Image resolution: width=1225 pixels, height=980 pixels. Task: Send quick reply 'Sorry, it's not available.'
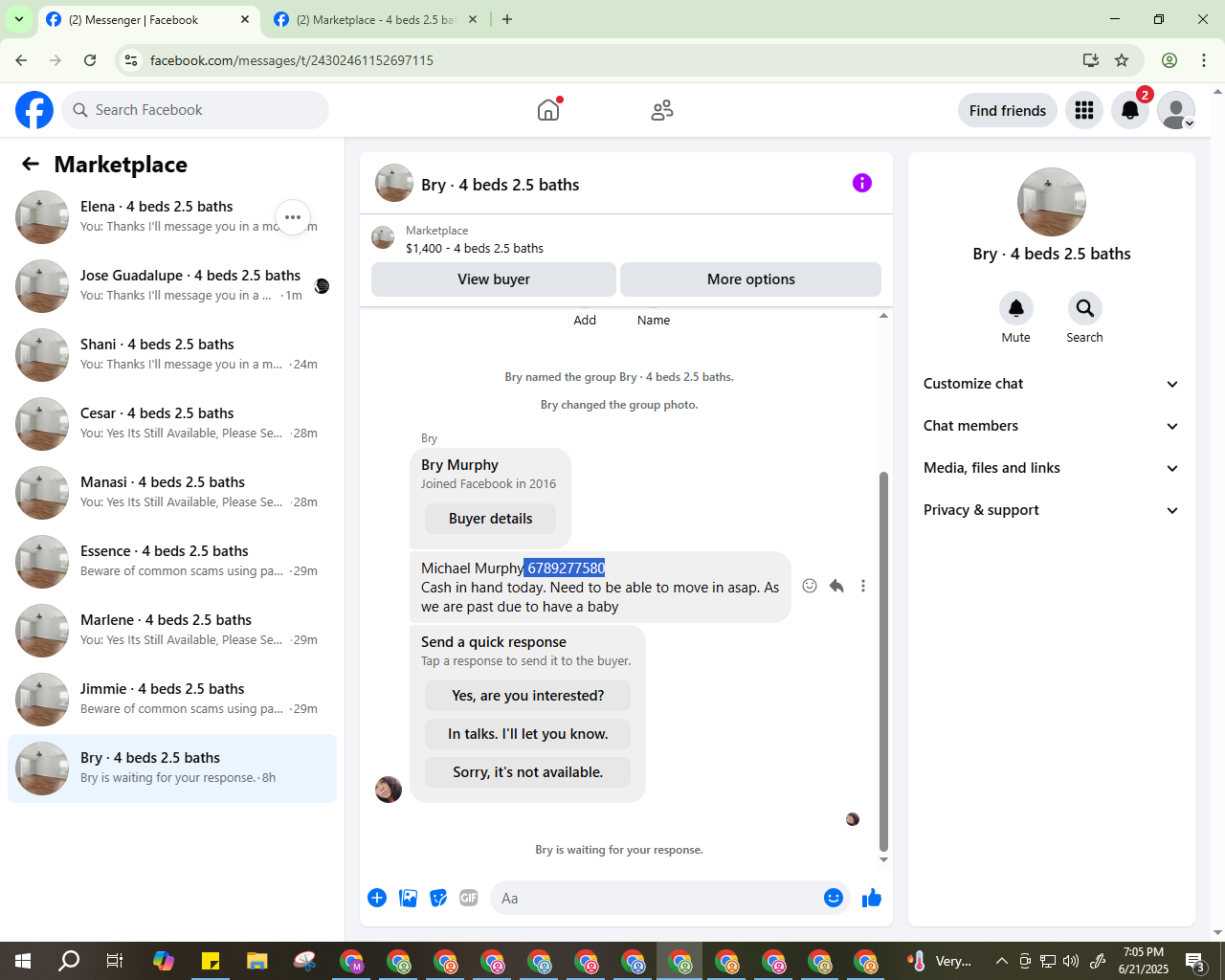528,772
